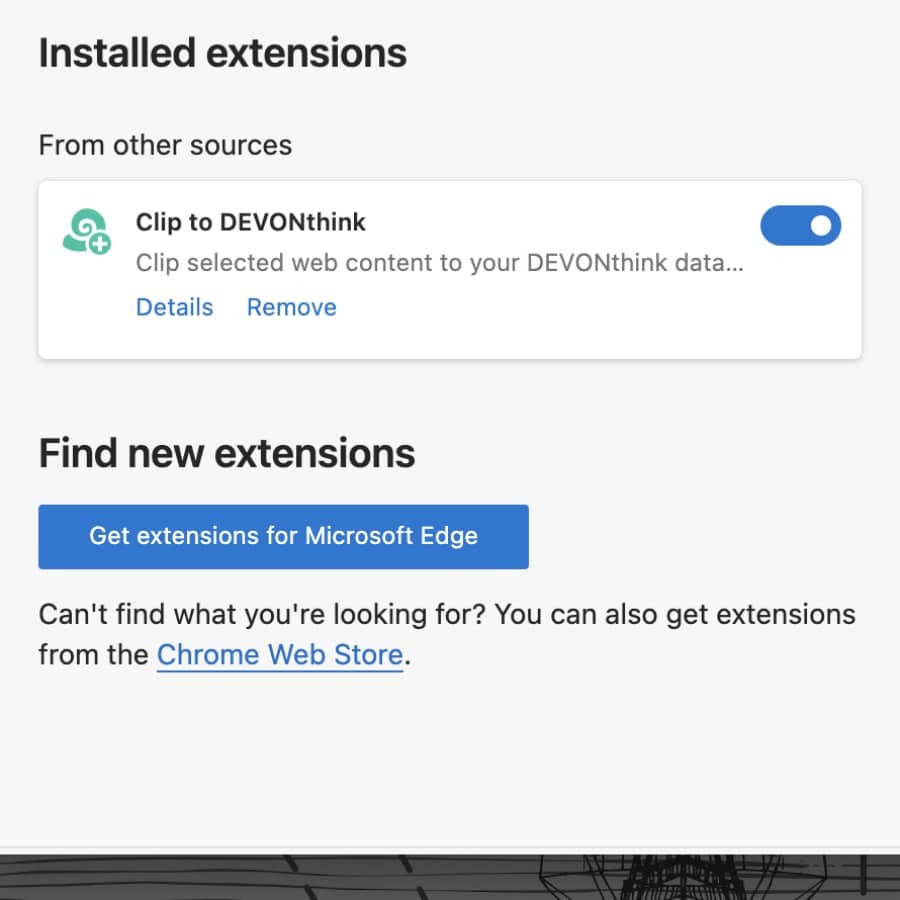Click the dark wireframe image at the bottom
900x900 pixels.
coord(450,878)
